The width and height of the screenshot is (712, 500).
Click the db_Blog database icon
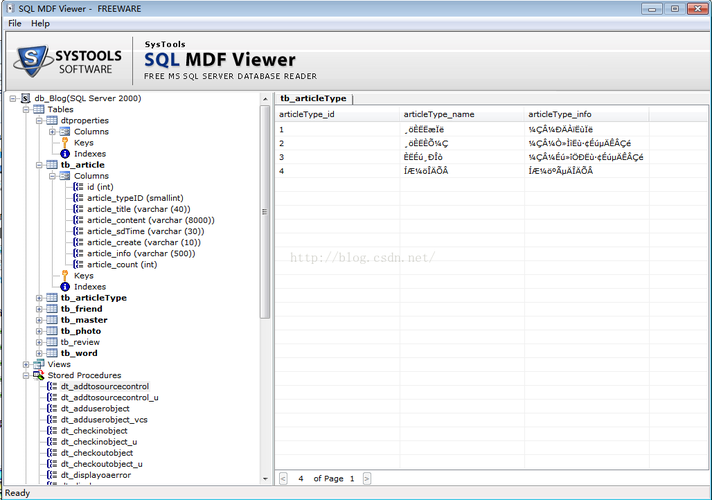point(25,98)
